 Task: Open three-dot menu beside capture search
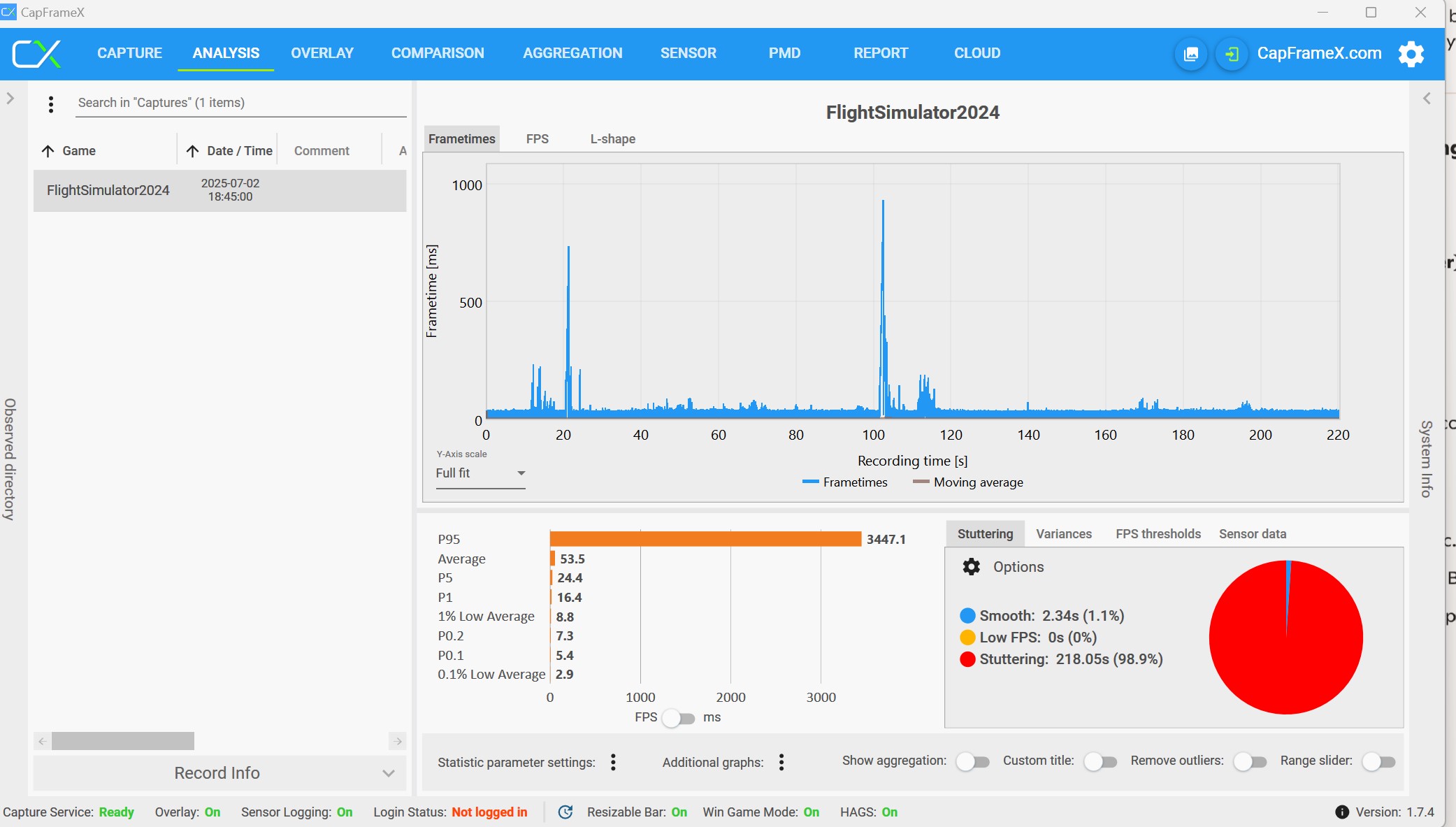[x=51, y=104]
